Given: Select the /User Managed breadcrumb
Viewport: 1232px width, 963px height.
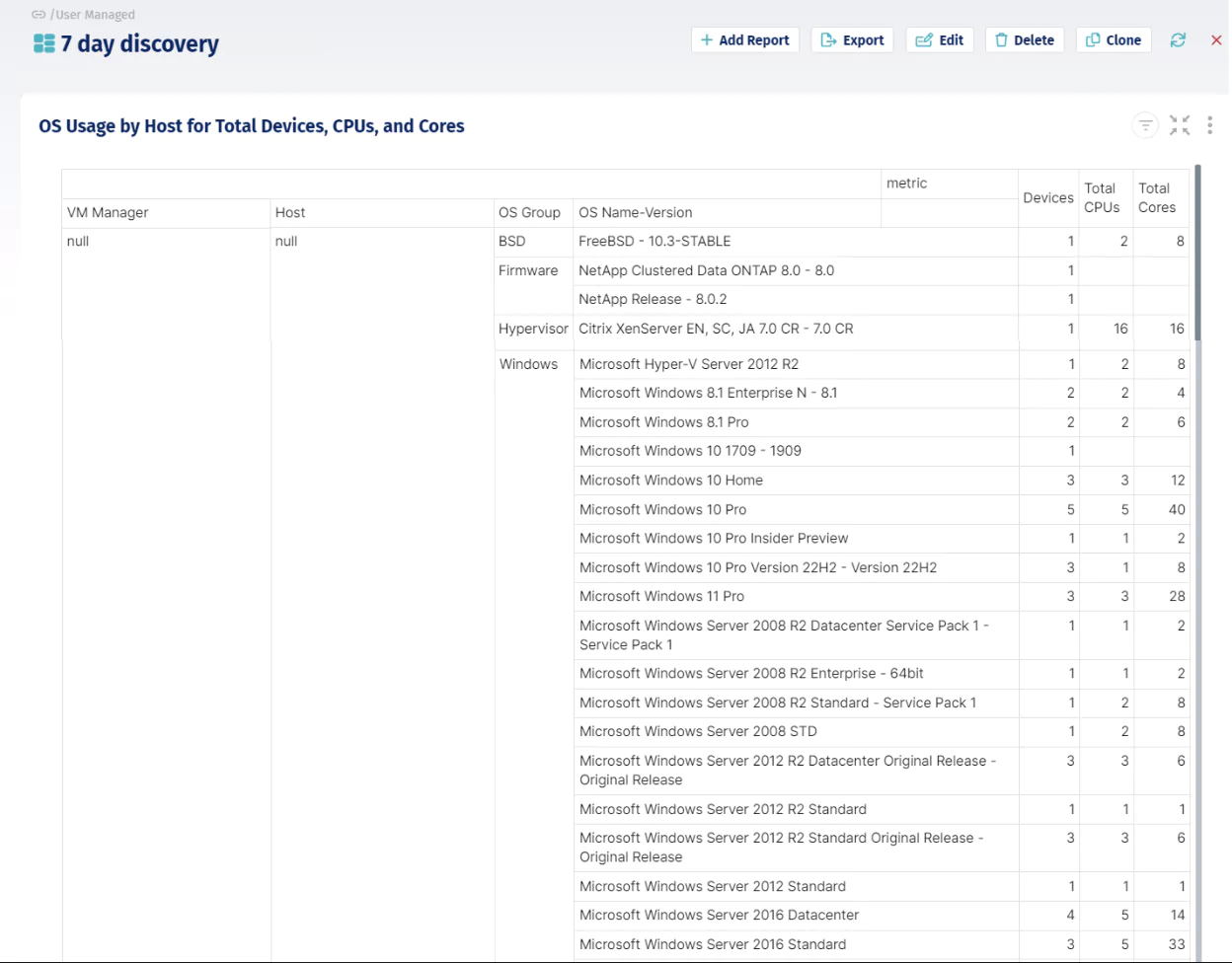Looking at the screenshot, I should (x=93, y=15).
